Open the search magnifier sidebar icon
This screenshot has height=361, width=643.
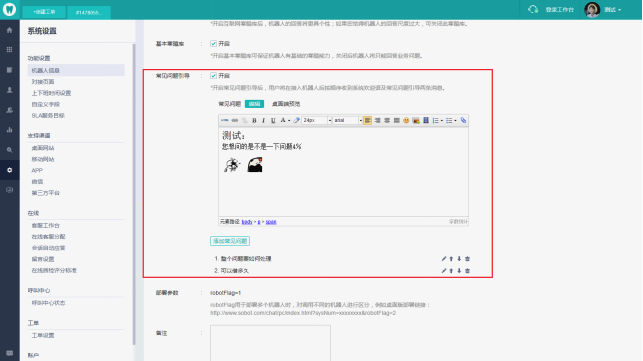tap(9, 150)
